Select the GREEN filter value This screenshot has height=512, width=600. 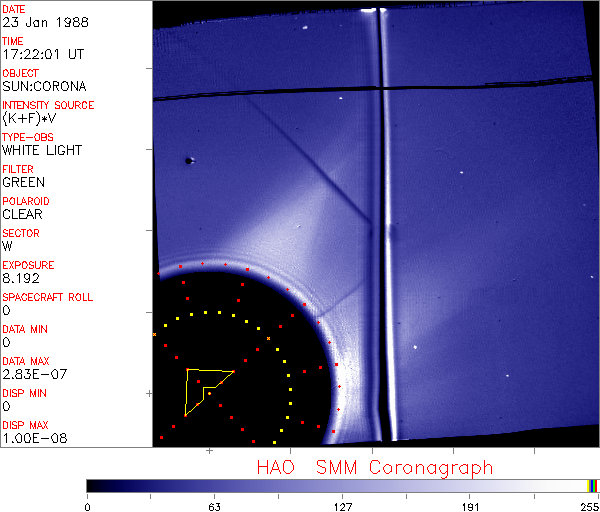[x=23, y=182]
